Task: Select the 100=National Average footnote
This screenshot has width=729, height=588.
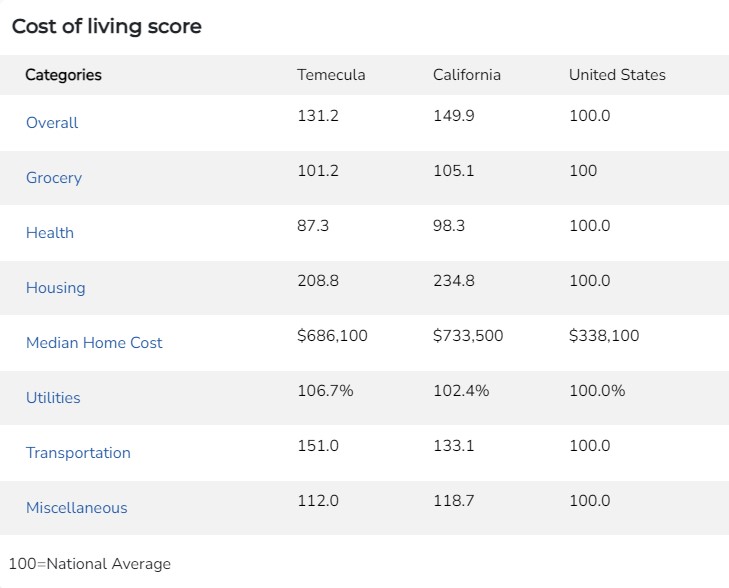Action: click(x=90, y=564)
